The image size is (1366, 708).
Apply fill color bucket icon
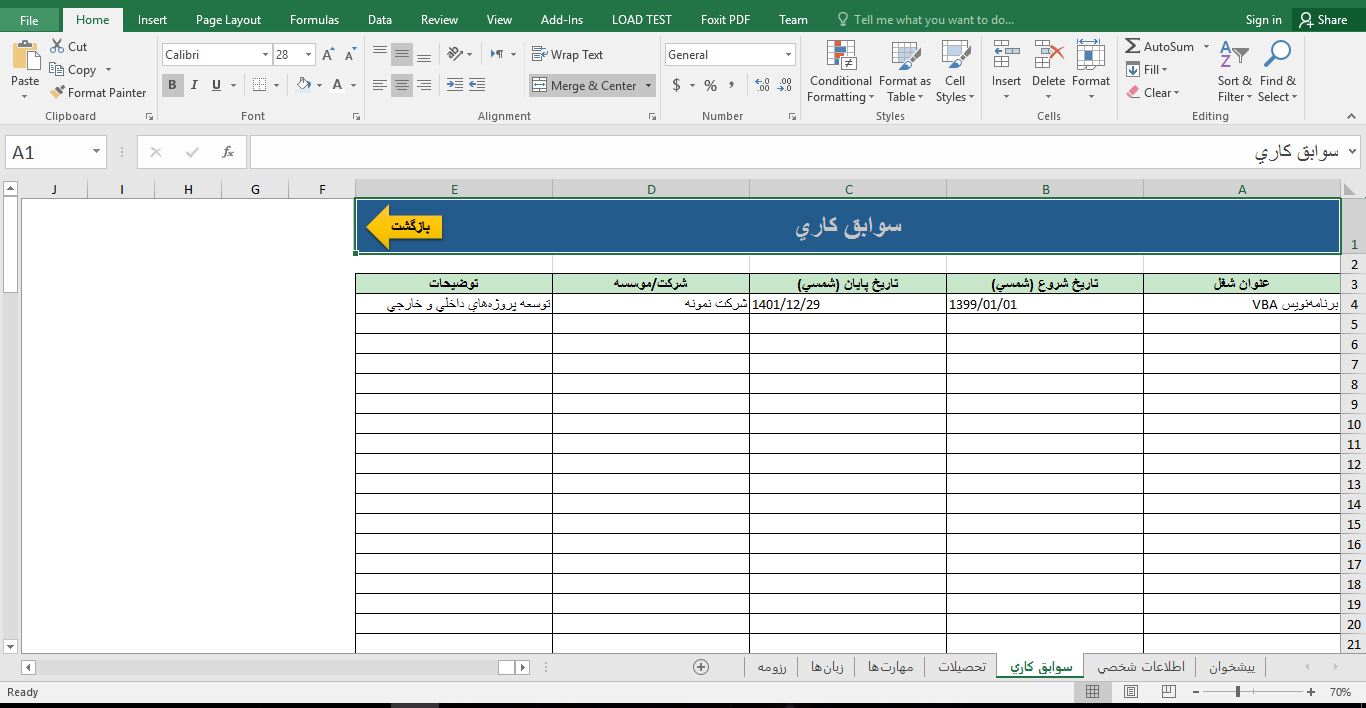coord(304,85)
